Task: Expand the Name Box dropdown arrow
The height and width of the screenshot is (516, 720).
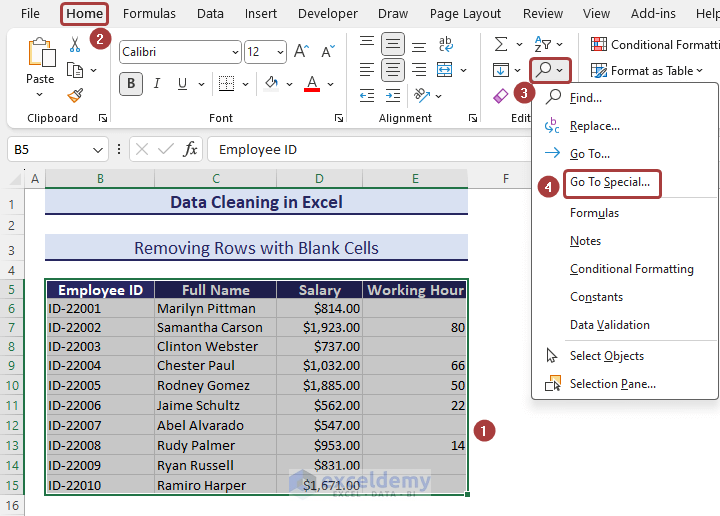Action: coord(97,150)
